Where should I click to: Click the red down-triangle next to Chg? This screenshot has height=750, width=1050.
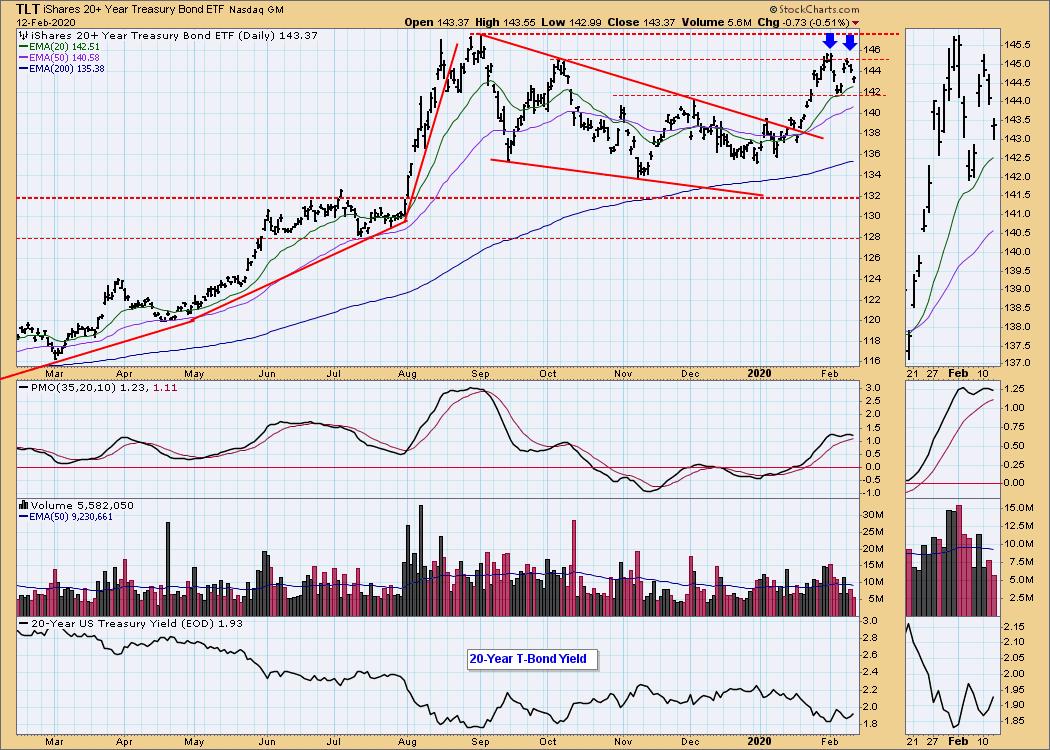854,23
